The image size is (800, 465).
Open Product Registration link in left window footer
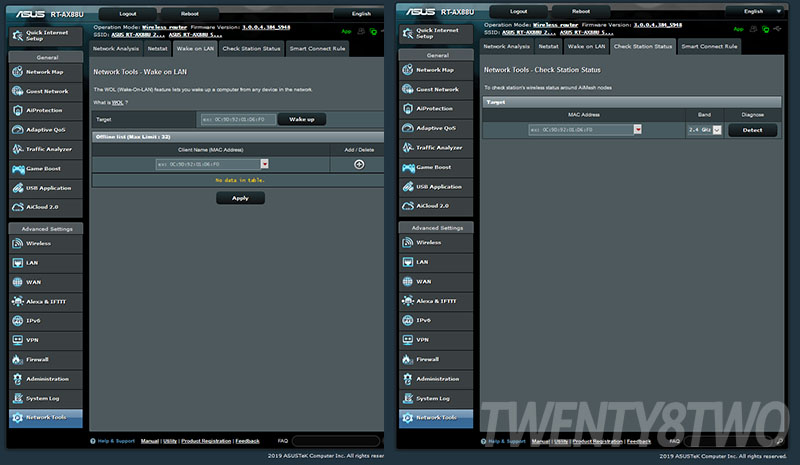(x=206, y=441)
